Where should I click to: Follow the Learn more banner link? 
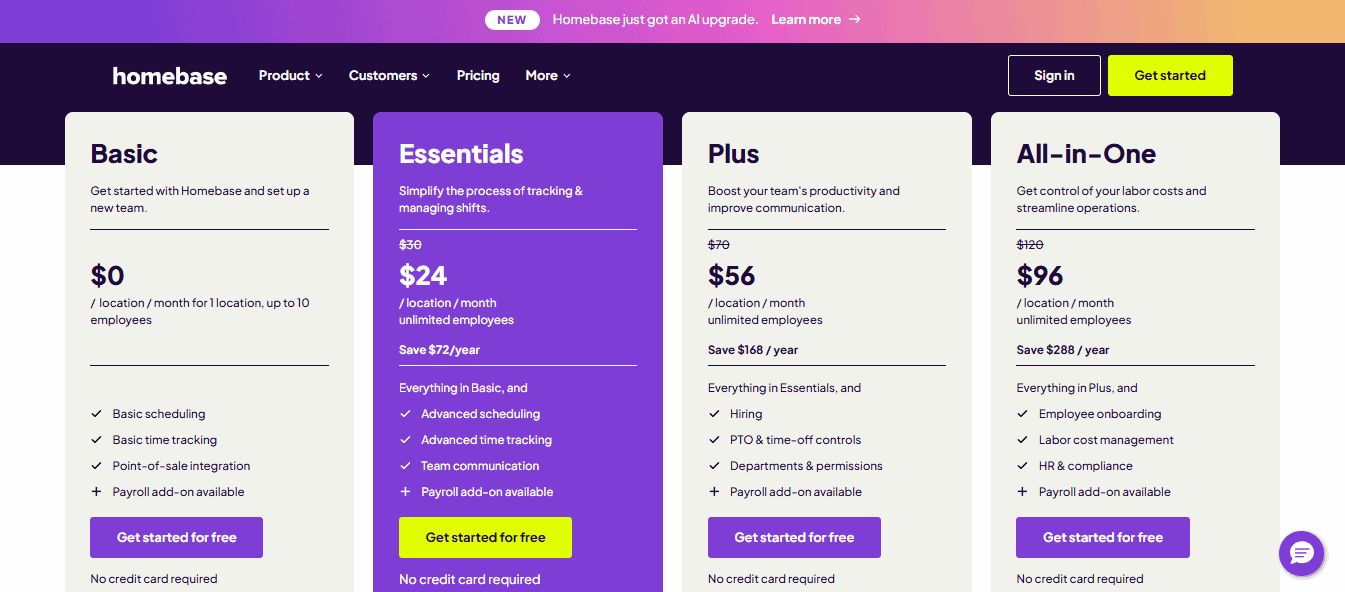(805, 20)
